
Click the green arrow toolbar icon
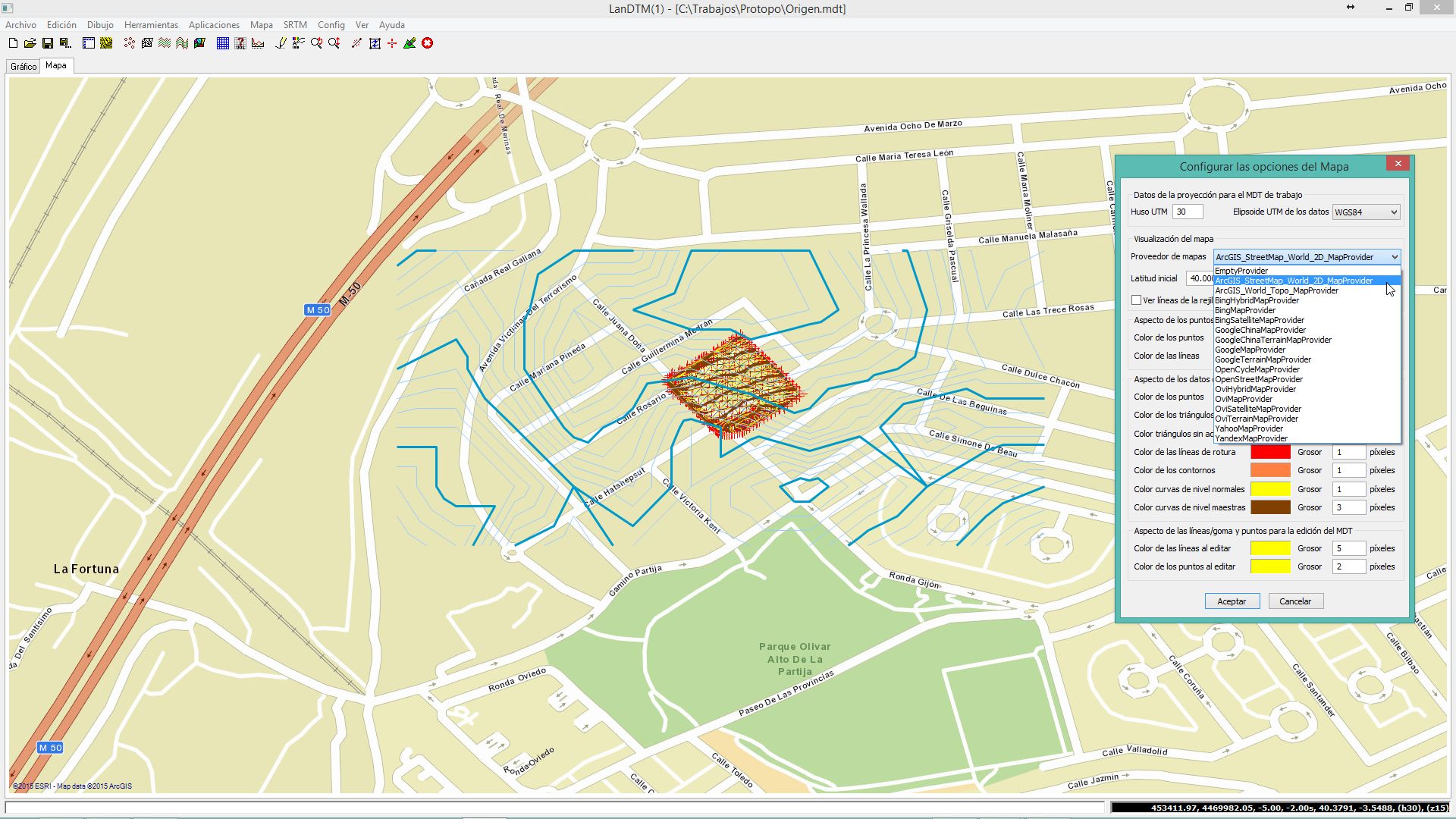409,43
